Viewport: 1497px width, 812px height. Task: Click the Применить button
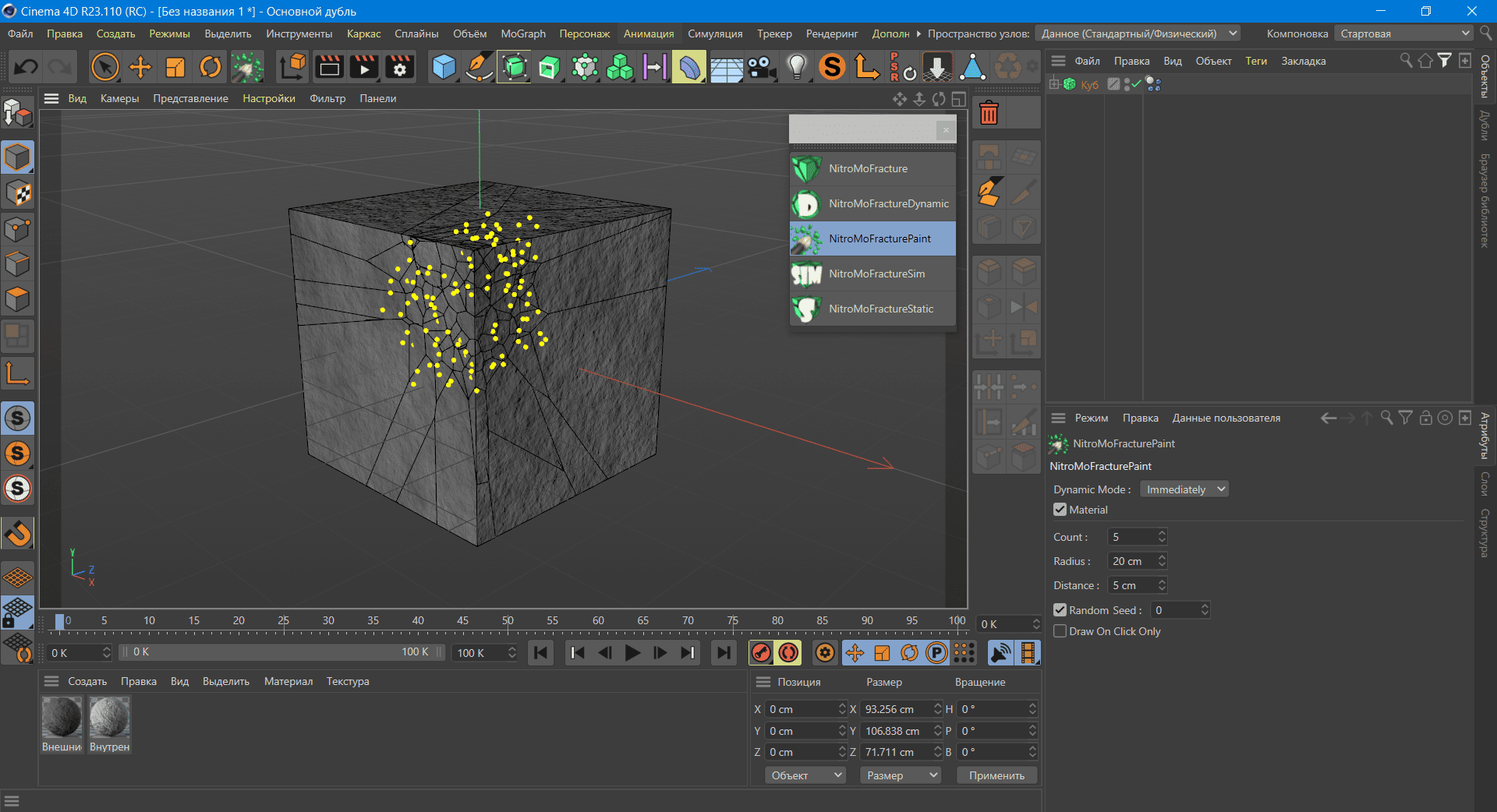pos(996,775)
